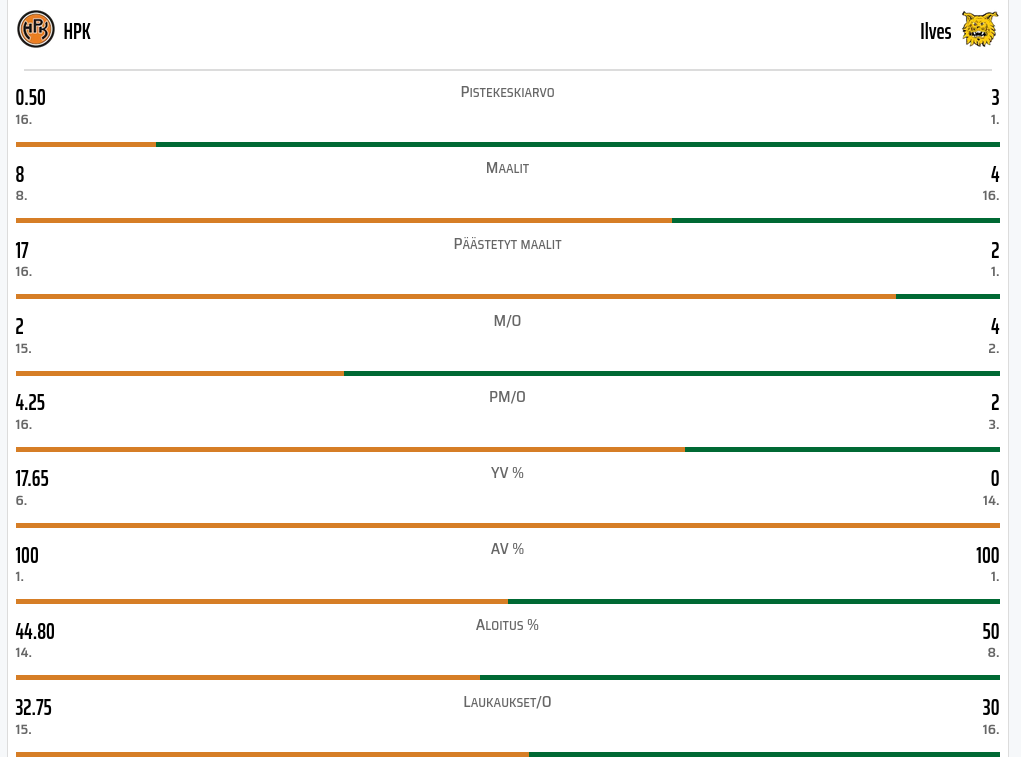Image resolution: width=1021 pixels, height=757 pixels.
Task: Select the PM/O stat label
Action: point(507,397)
